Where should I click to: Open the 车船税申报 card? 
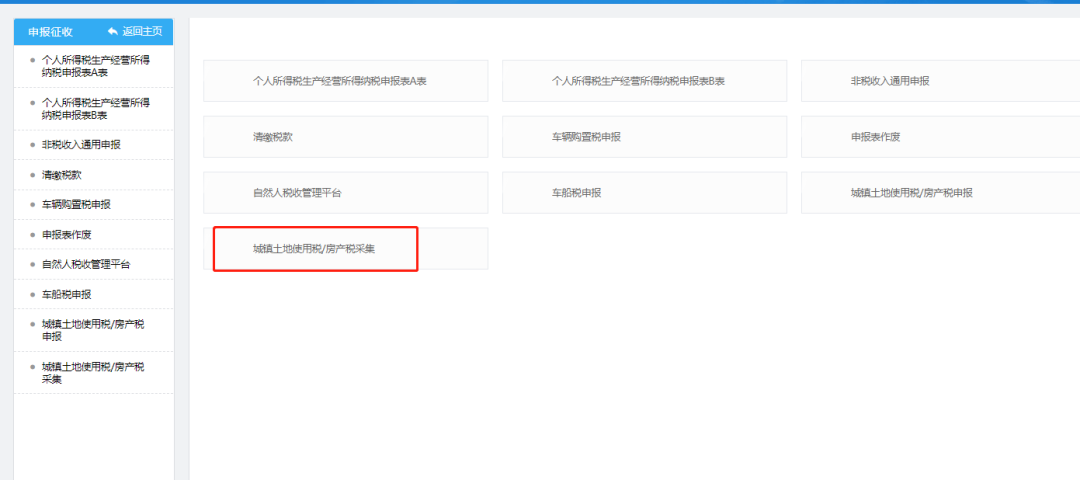[x=645, y=193]
